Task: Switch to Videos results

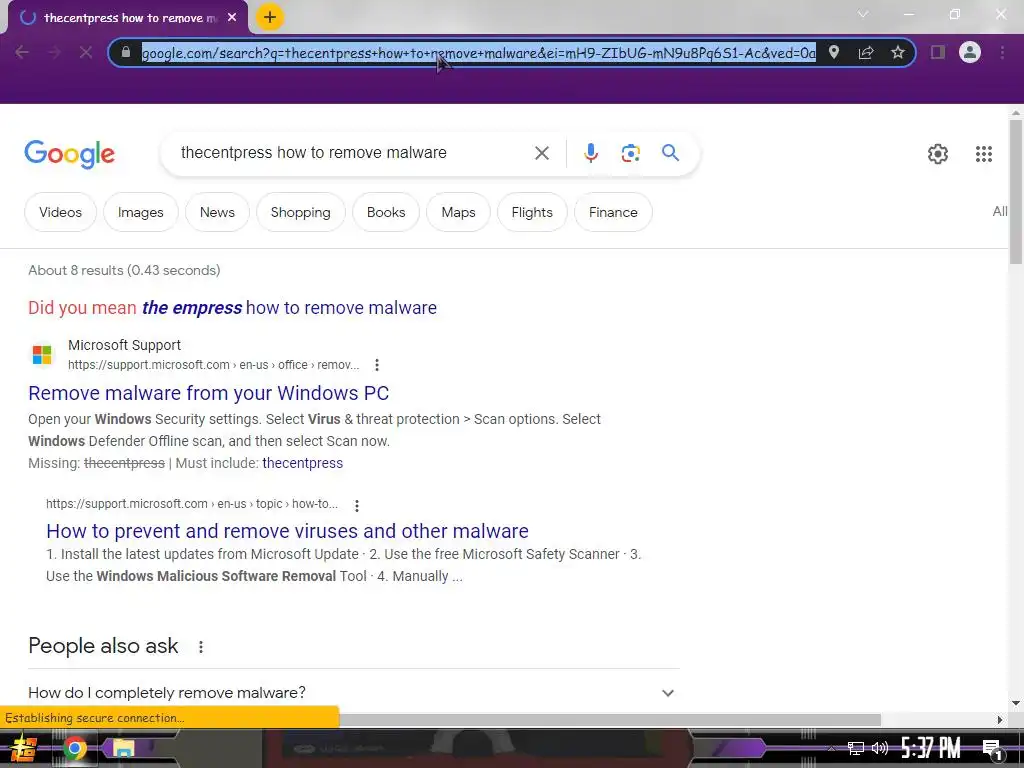Action: (60, 212)
